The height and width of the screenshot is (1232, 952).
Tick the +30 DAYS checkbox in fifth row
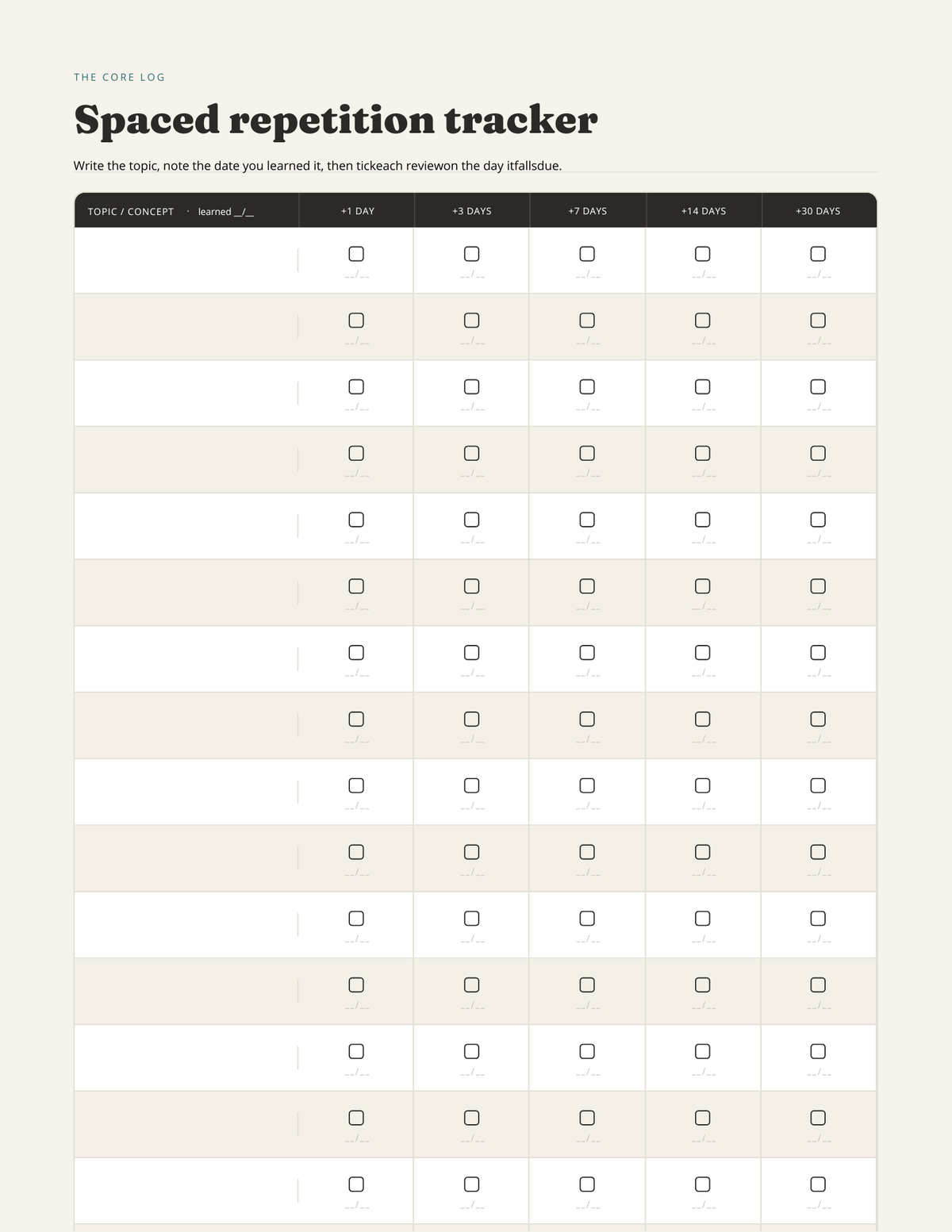[818, 520]
